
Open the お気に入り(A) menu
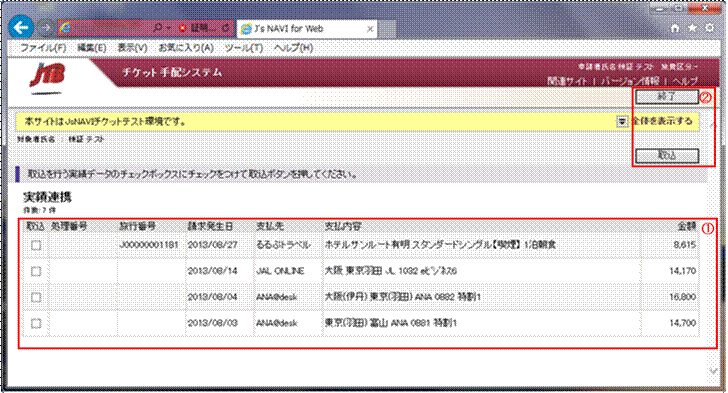coord(186,47)
